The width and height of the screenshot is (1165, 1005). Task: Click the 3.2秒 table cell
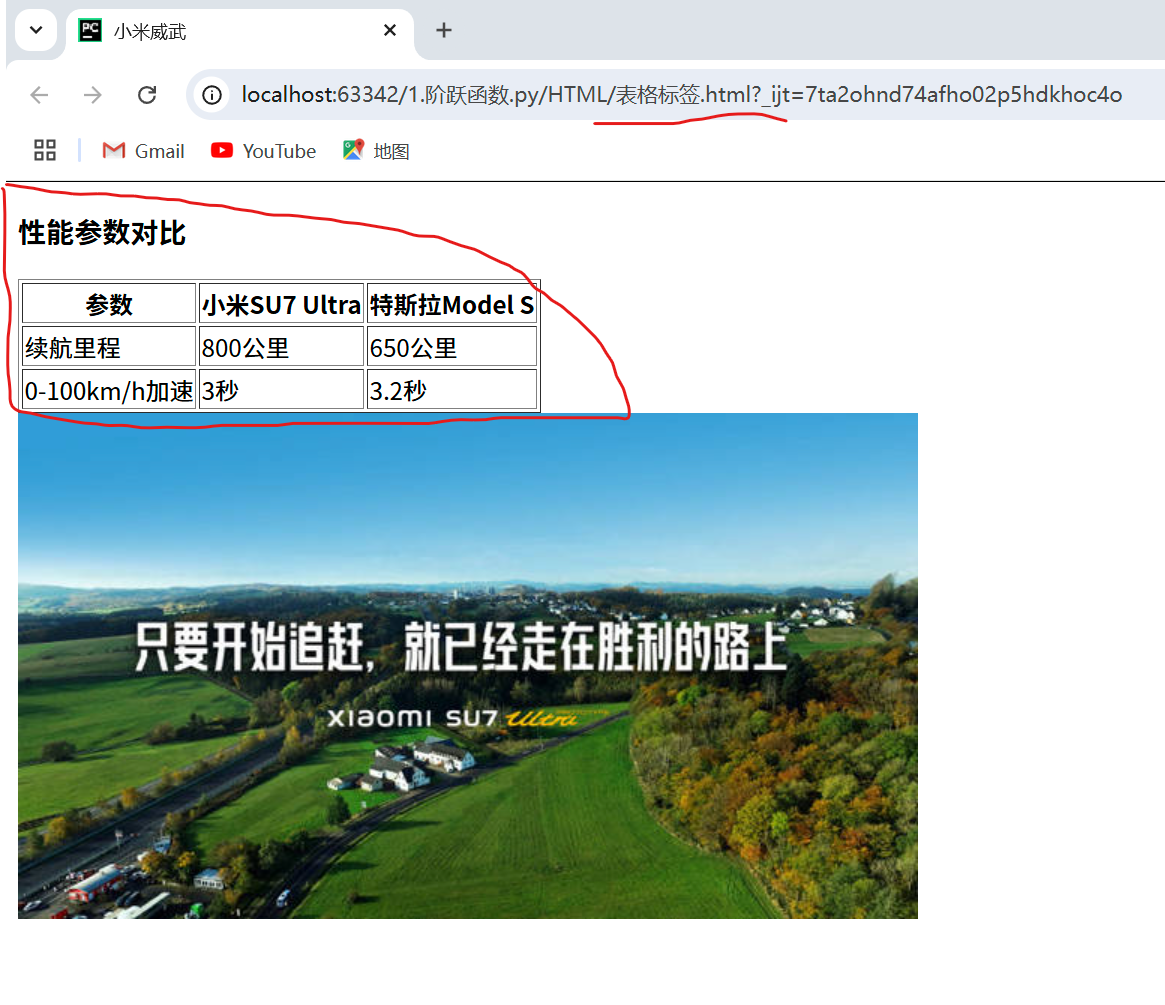click(452, 390)
